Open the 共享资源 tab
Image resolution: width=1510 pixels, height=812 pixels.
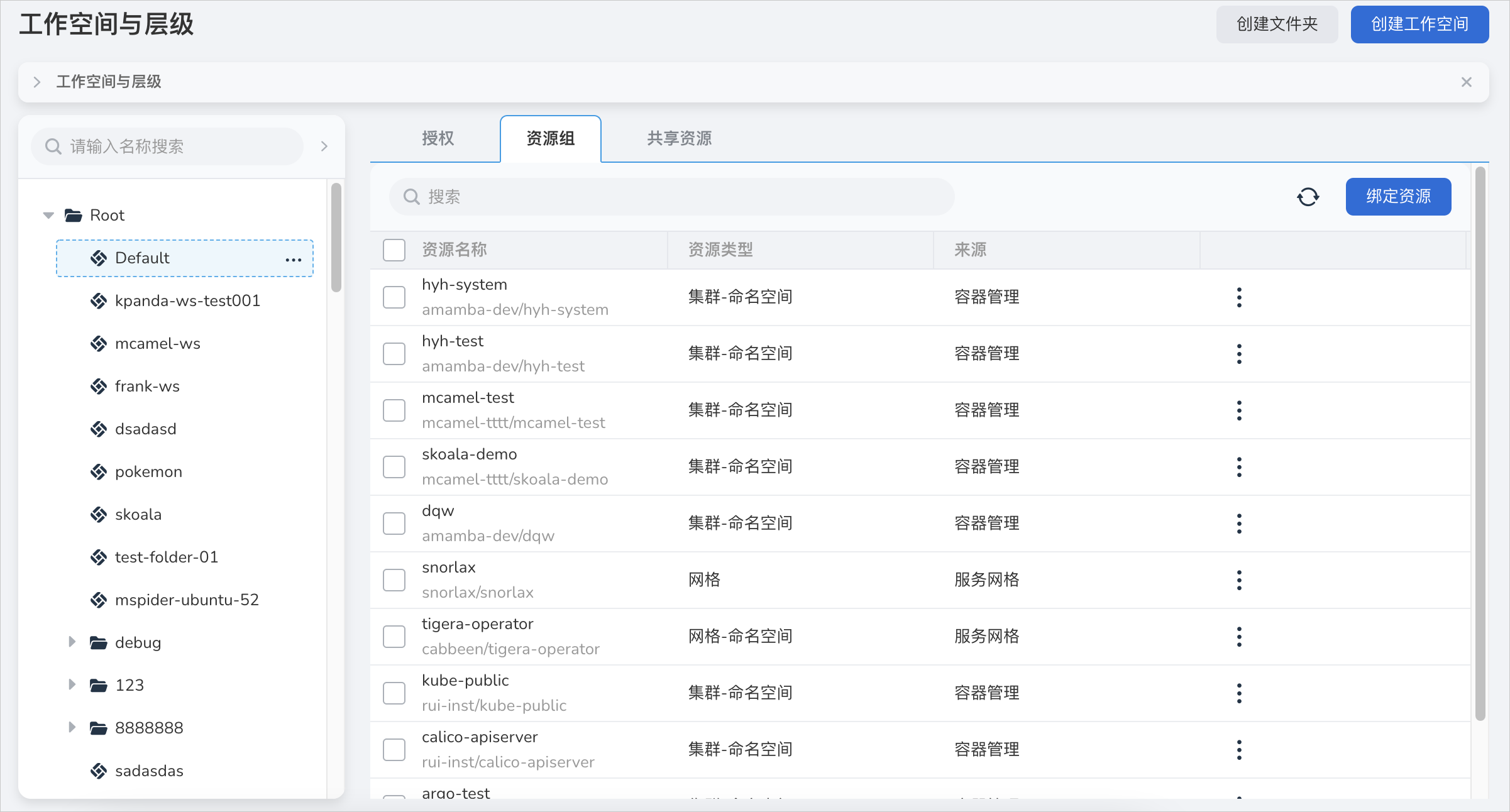(680, 138)
